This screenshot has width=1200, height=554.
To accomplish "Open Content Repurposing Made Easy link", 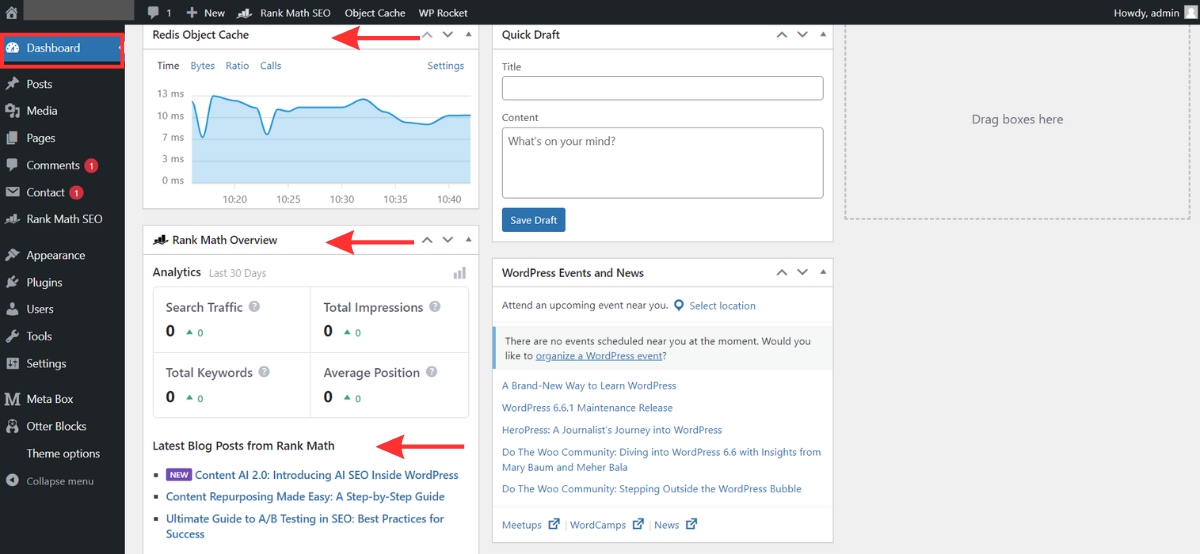I will click(305, 496).
